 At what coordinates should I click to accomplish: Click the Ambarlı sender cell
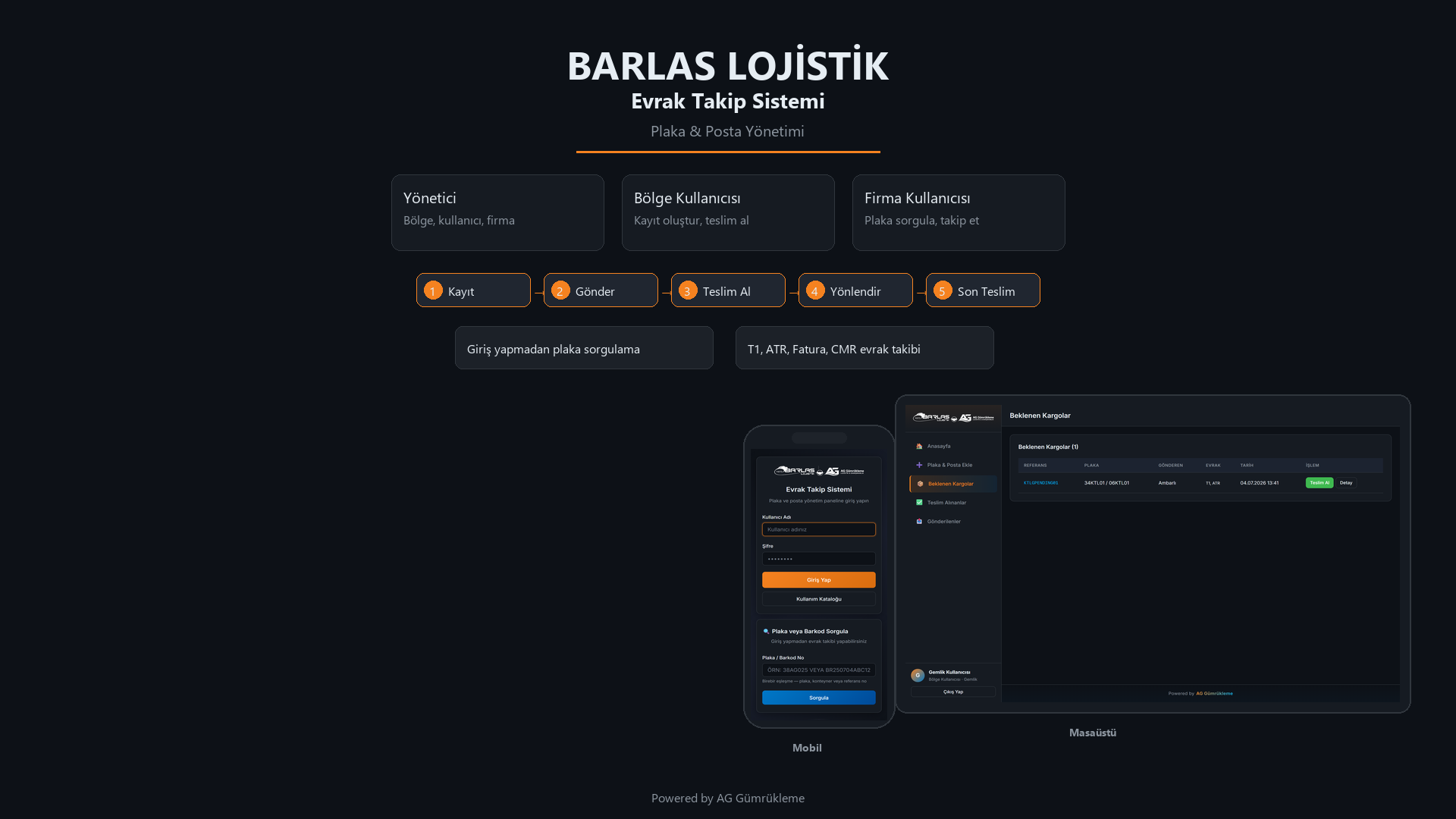1167,483
